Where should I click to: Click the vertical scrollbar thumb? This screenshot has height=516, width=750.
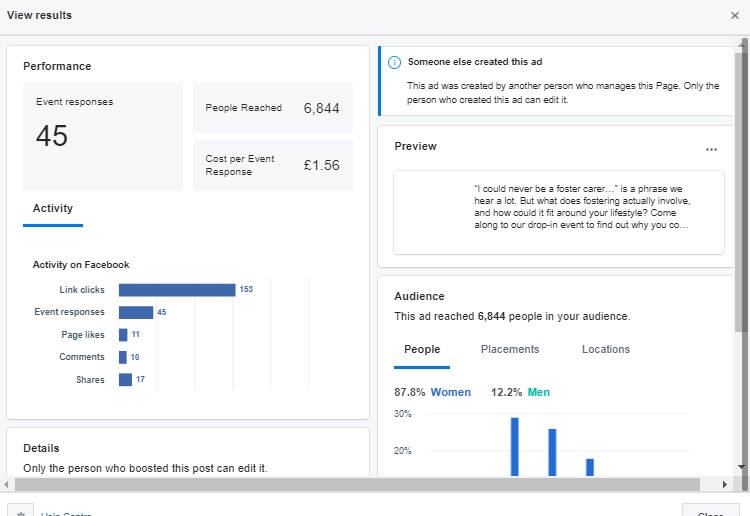click(742, 191)
